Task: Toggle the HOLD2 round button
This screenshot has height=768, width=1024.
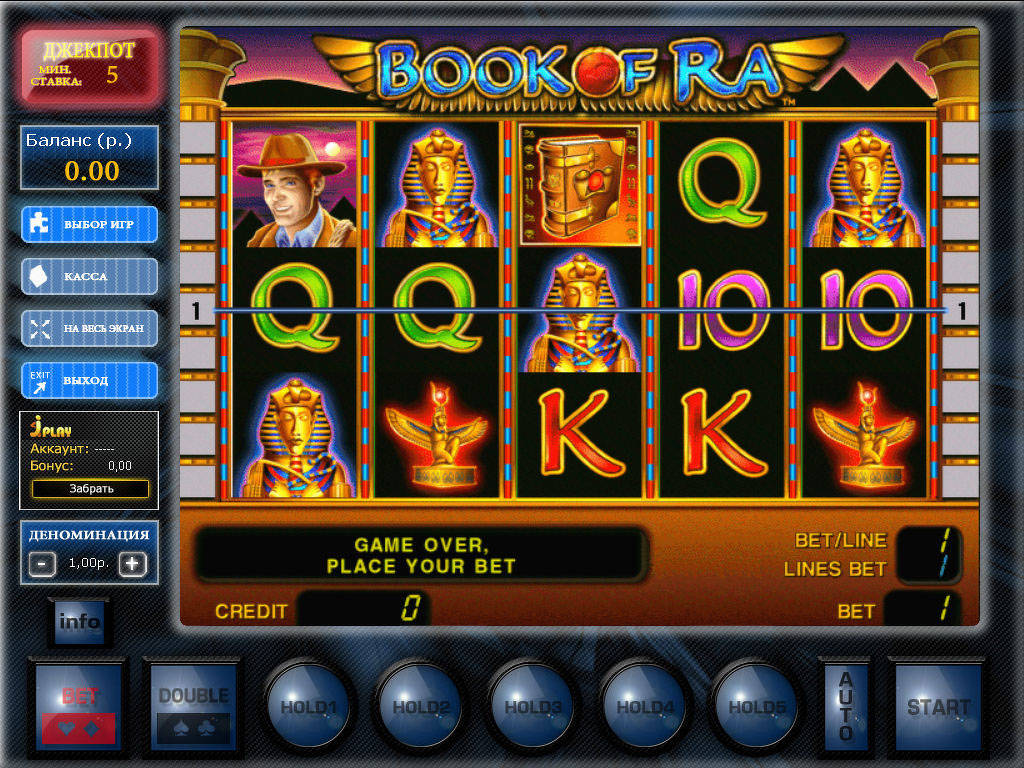Action: [x=421, y=707]
